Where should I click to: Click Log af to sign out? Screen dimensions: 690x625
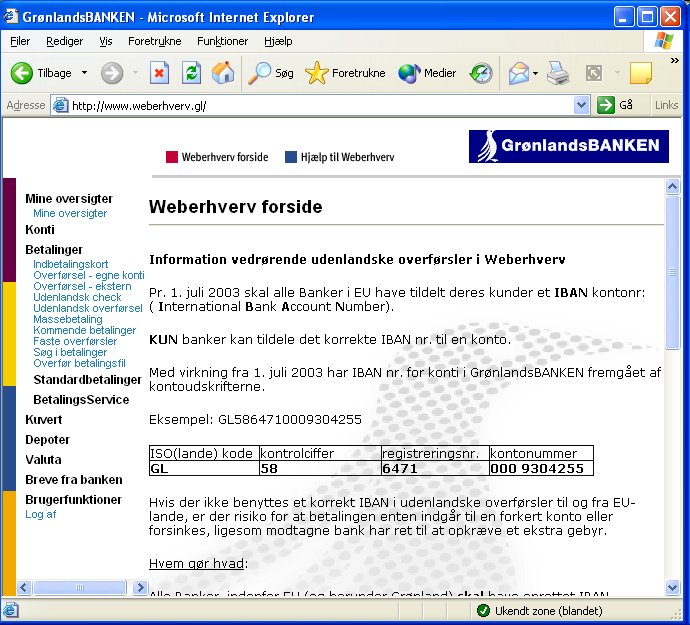(40, 514)
